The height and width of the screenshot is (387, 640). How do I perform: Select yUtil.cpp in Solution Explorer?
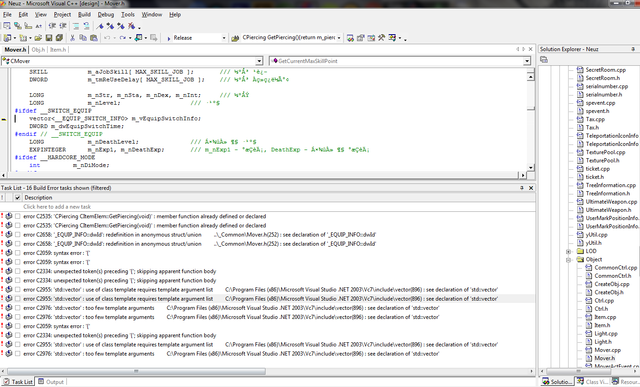tap(596, 235)
